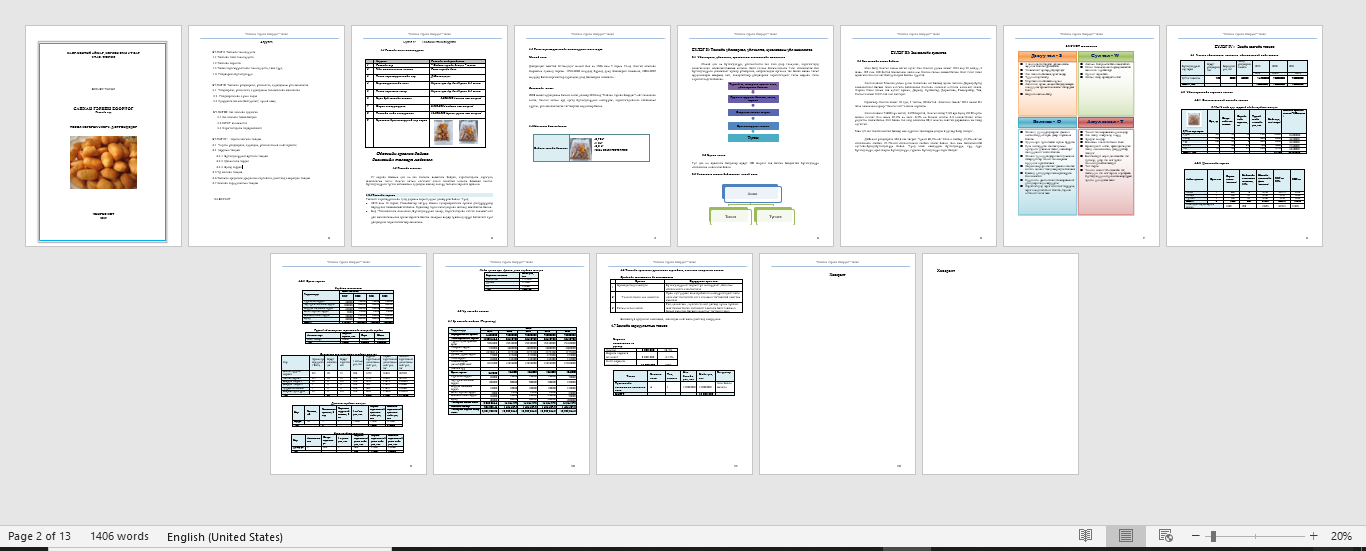Open navigation via Page 2 of 13
This screenshot has height=551, width=1366.
39,536
